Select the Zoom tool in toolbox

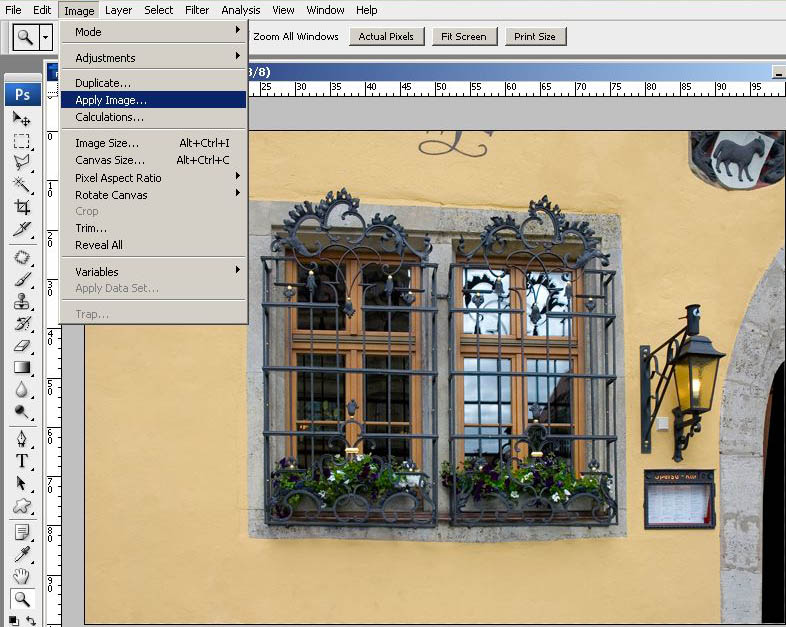pyautogui.click(x=21, y=598)
